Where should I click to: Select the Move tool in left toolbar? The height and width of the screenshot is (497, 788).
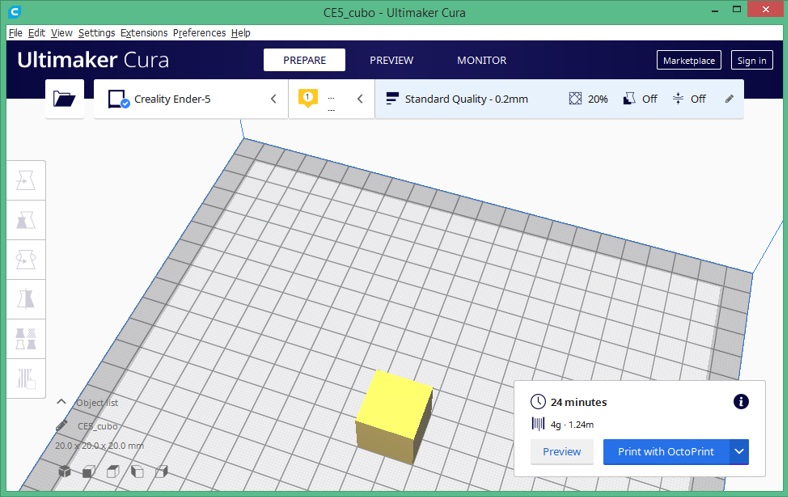pyautogui.click(x=26, y=180)
